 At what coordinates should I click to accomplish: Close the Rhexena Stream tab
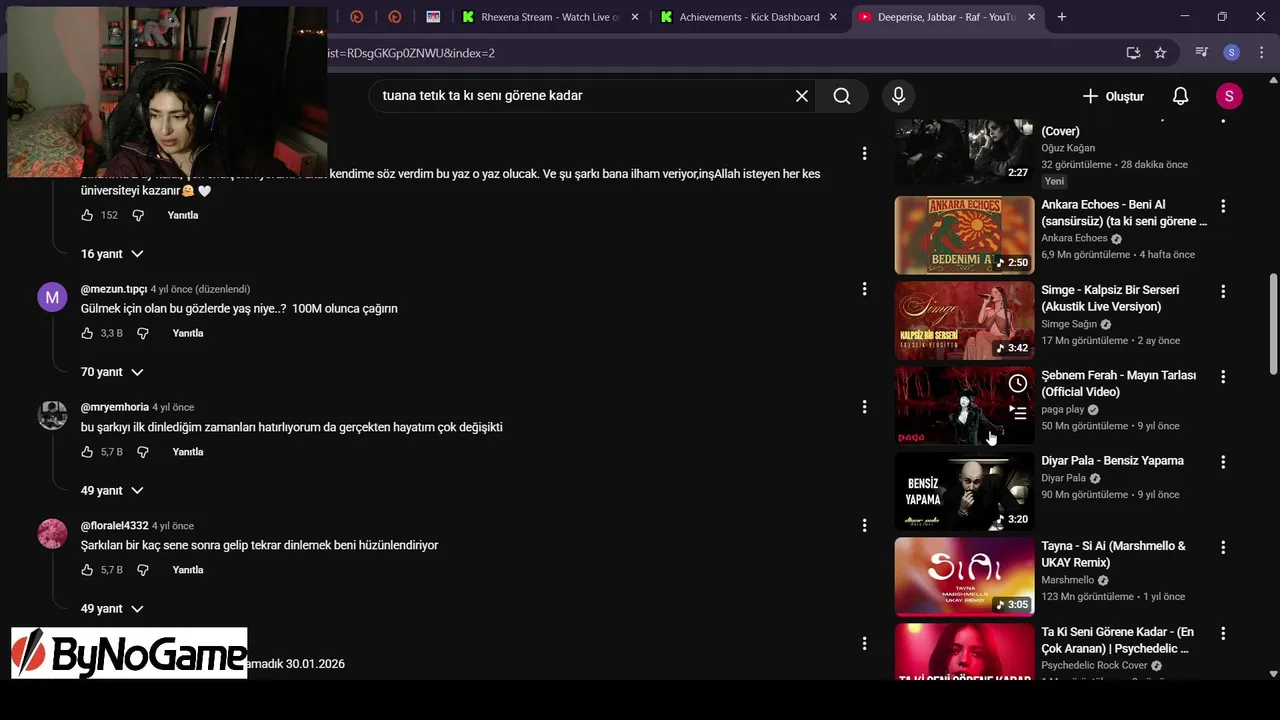pyautogui.click(x=634, y=17)
